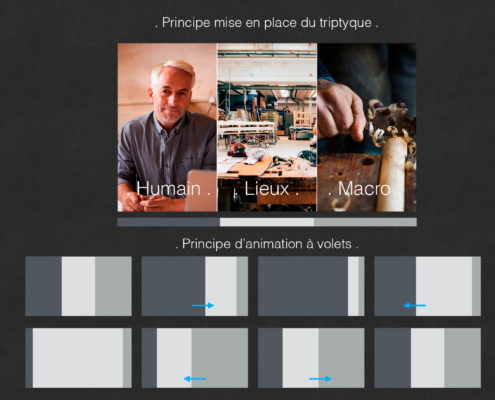The width and height of the screenshot is (495, 400).
Task: Click the white middle segment of the bar under the triptych
Action: (267, 222)
